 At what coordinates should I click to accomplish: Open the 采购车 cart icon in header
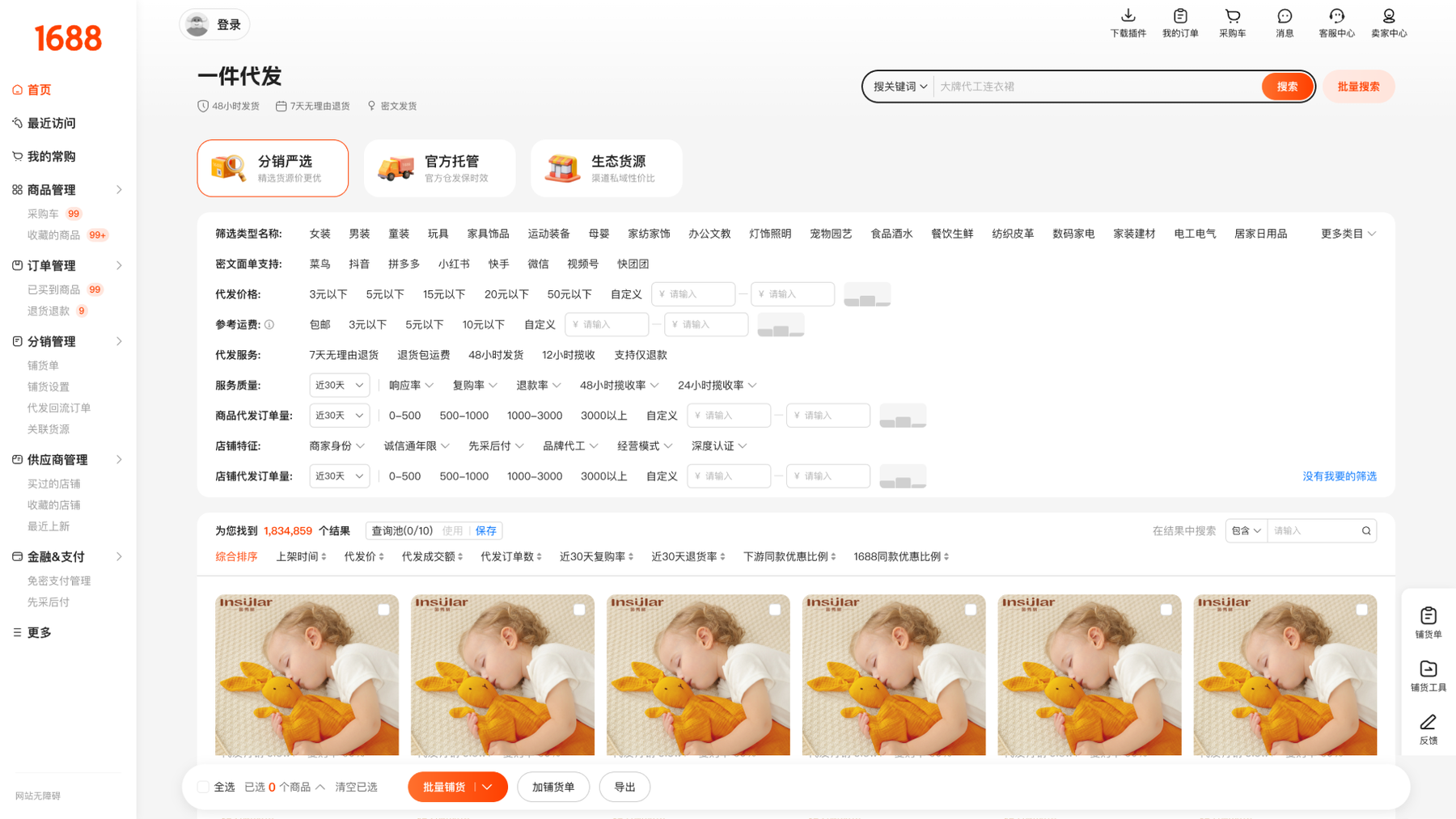point(1232,16)
